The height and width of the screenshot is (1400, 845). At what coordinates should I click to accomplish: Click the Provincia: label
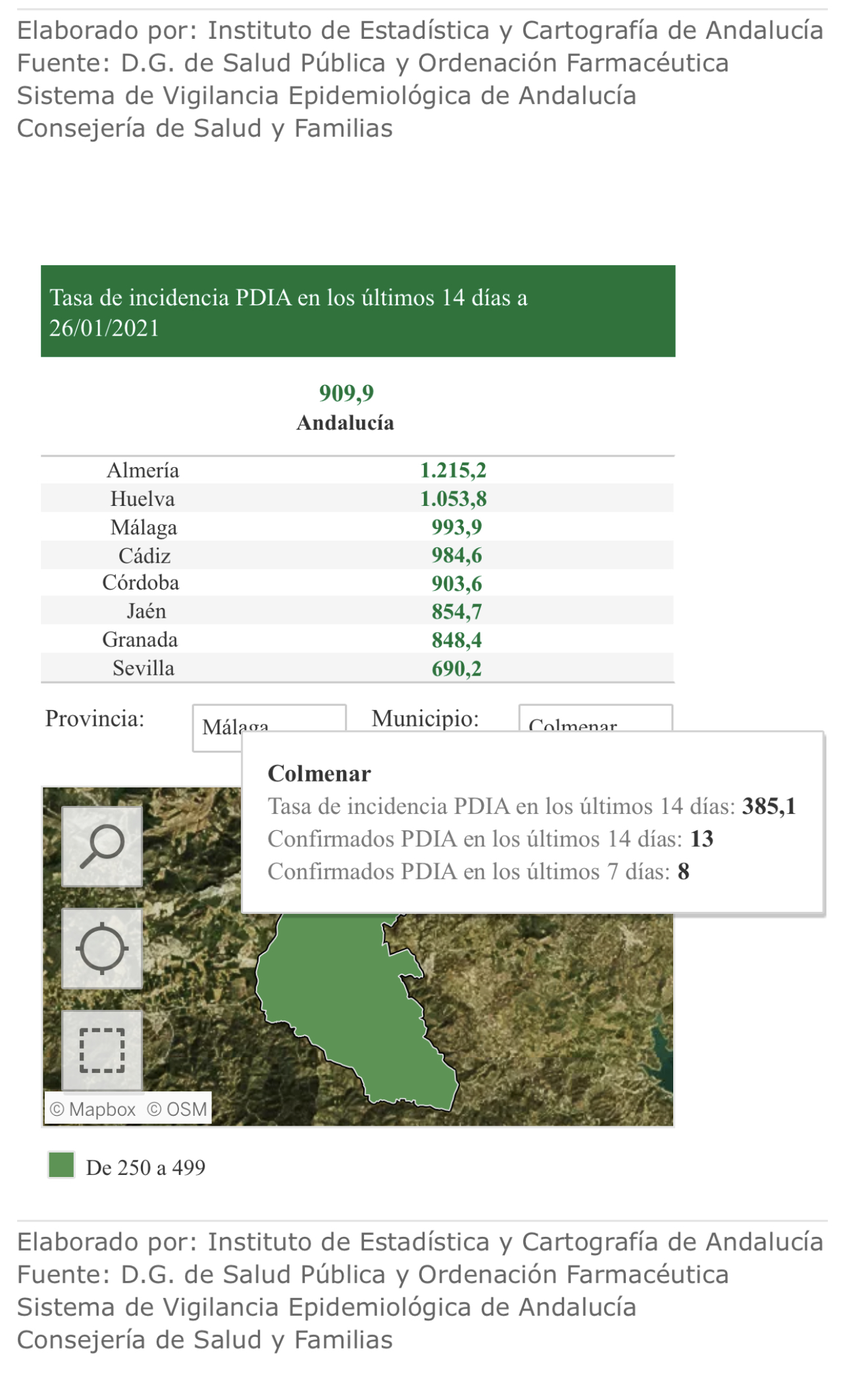(x=95, y=718)
